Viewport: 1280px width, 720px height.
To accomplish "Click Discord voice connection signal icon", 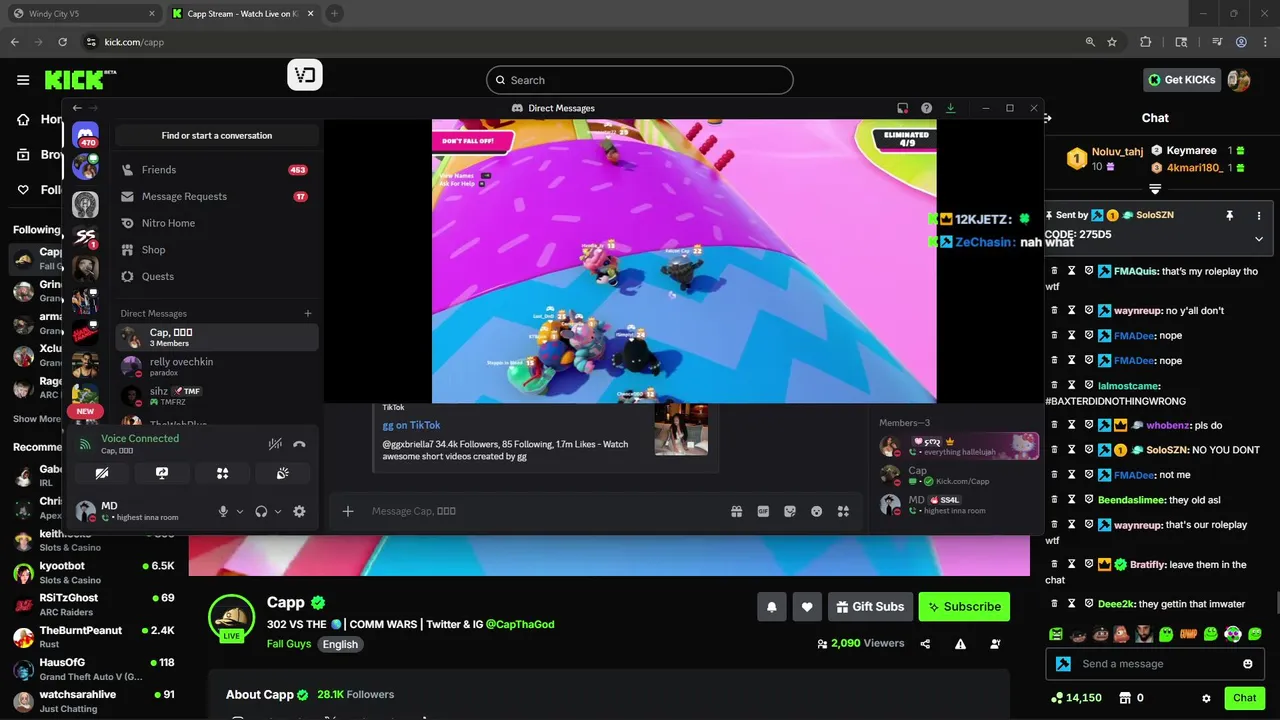I will click(x=85, y=444).
